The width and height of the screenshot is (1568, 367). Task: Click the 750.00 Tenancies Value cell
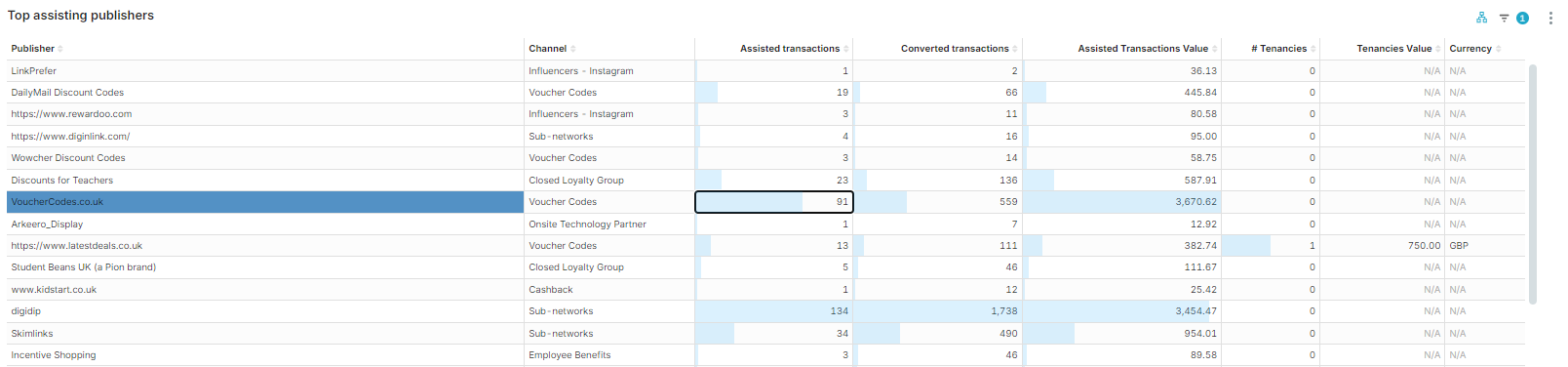(1383, 246)
